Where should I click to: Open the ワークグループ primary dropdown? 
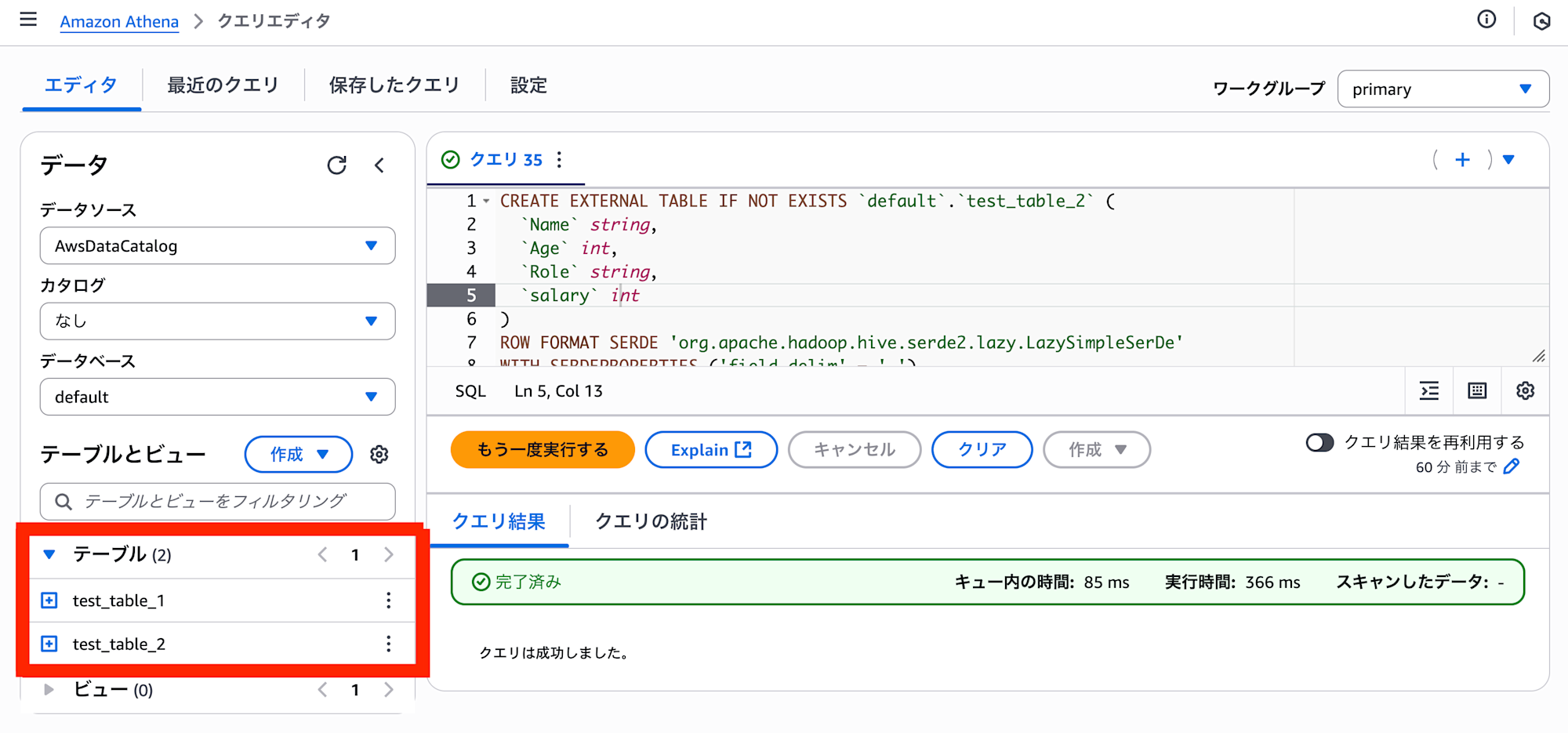(1443, 89)
